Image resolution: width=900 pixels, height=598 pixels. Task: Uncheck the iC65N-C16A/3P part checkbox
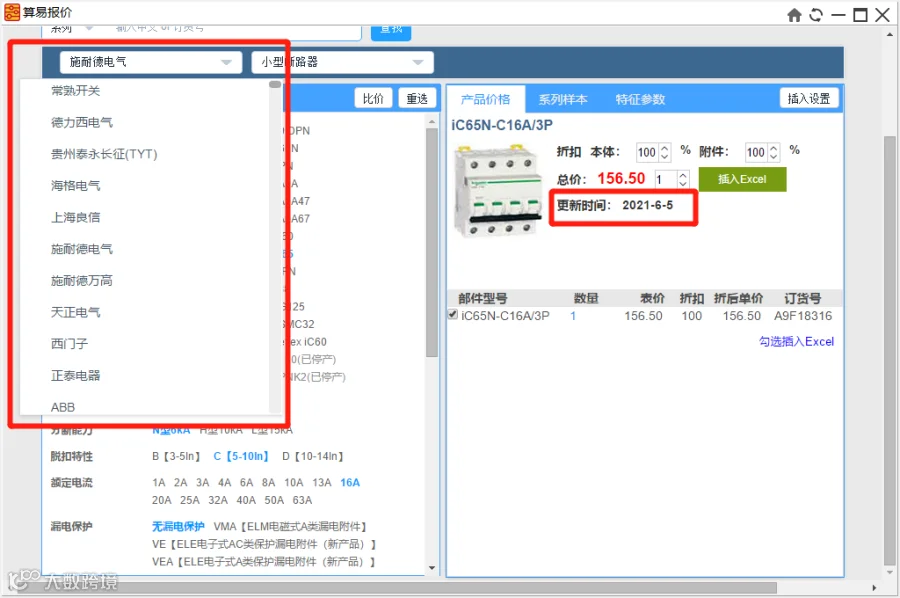(453, 314)
